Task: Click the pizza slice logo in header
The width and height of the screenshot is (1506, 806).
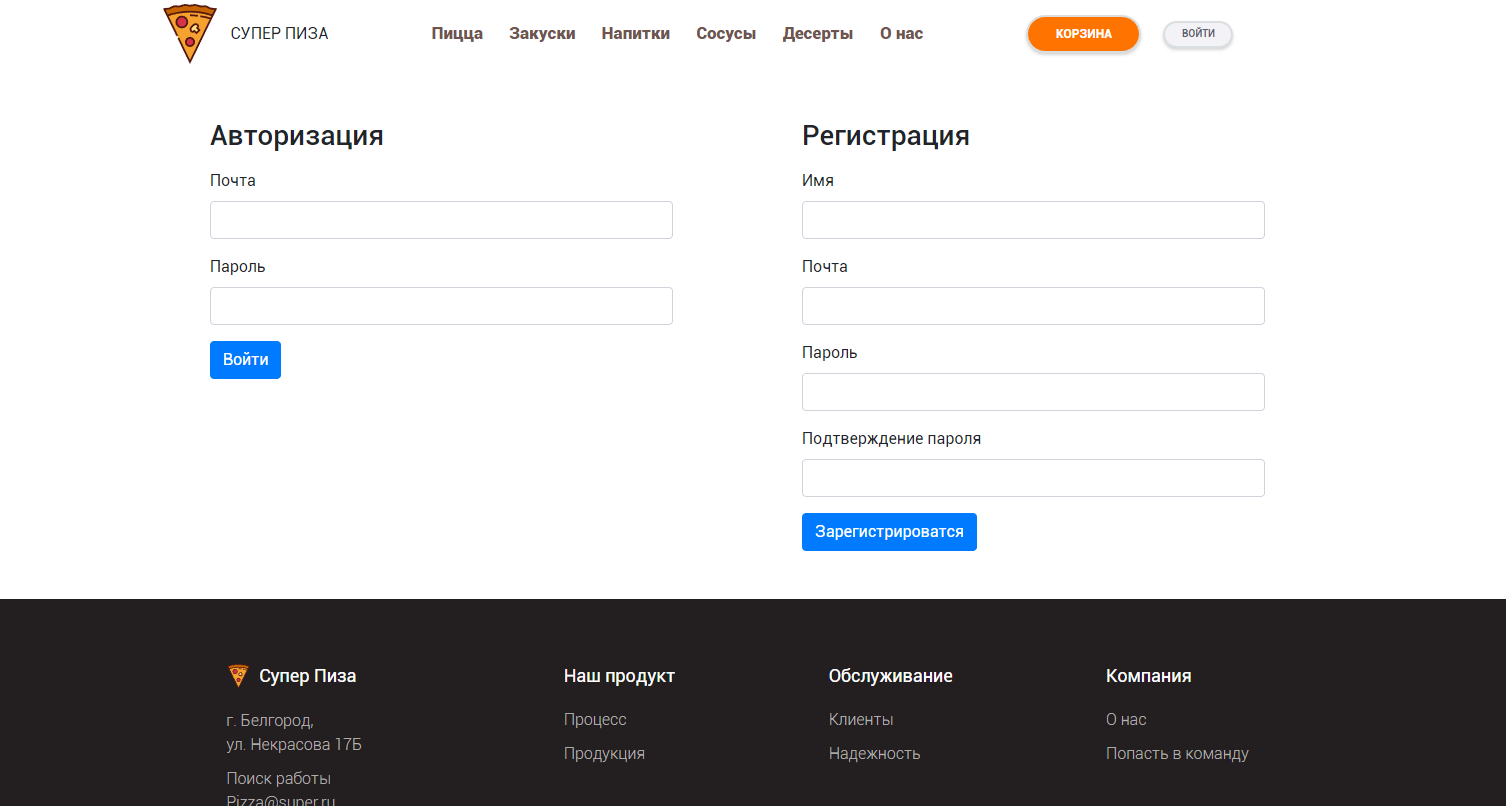Action: (x=189, y=33)
